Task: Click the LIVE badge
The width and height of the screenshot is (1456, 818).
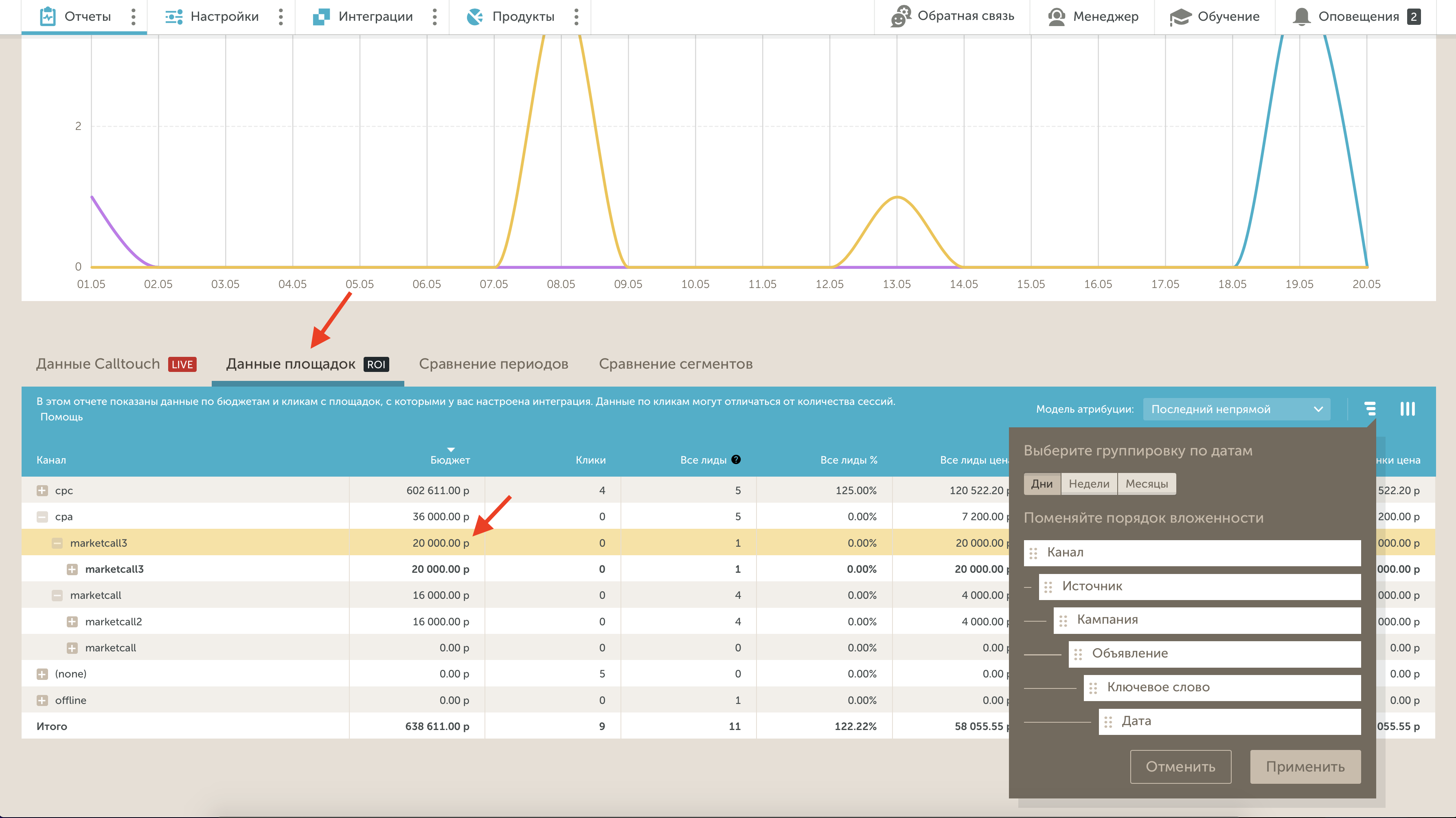Action: 182,364
